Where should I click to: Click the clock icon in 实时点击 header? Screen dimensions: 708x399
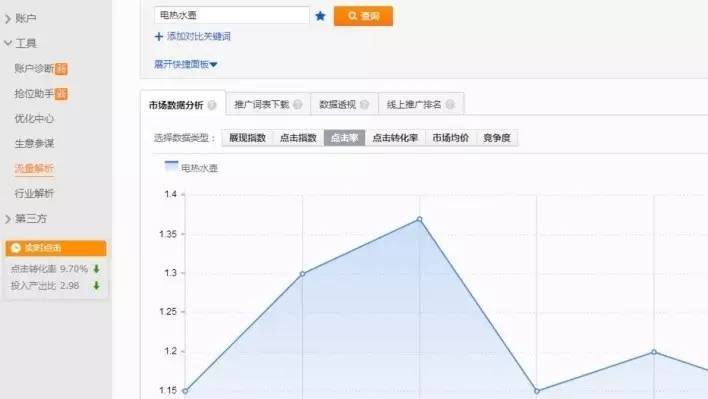pos(16,248)
